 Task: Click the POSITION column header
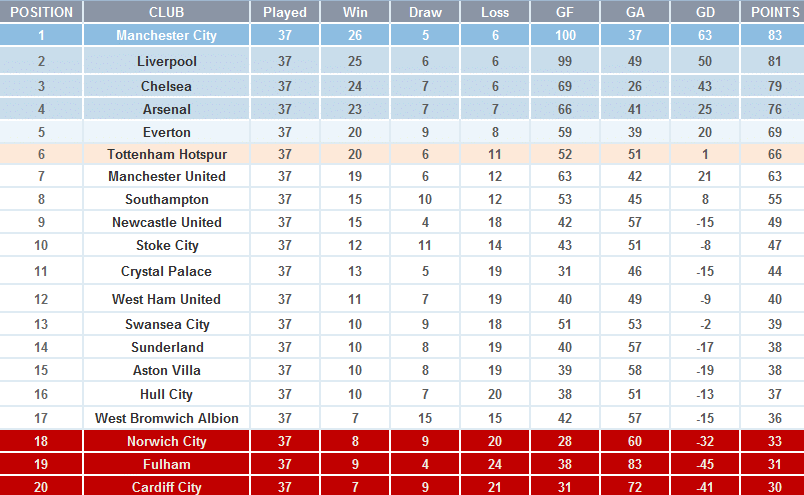(41, 12)
